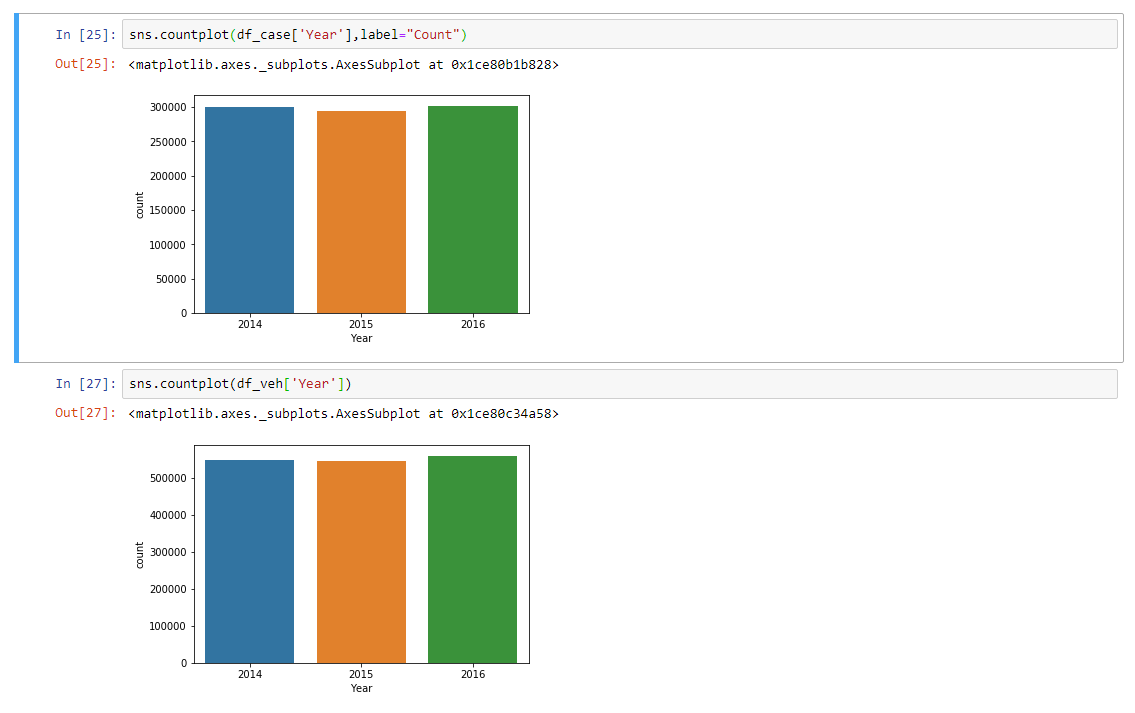This screenshot has width=1135, height=713.
Task: Click the 2016 x-axis label in second chart
Action: tap(473, 674)
